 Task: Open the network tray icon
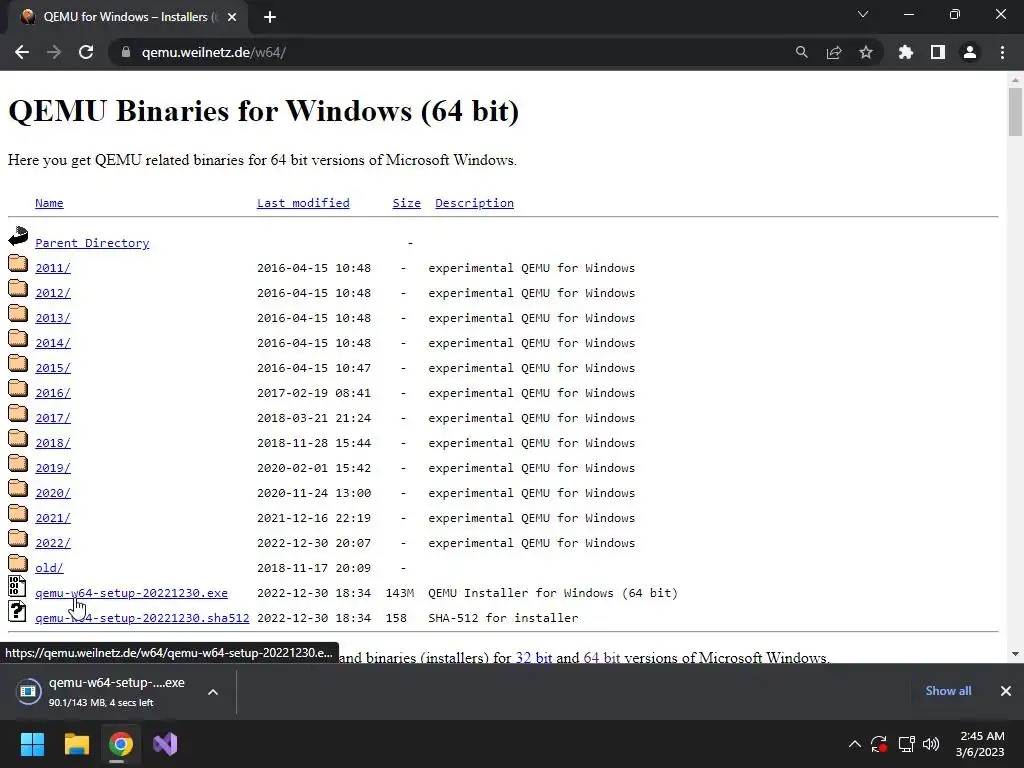click(906, 744)
